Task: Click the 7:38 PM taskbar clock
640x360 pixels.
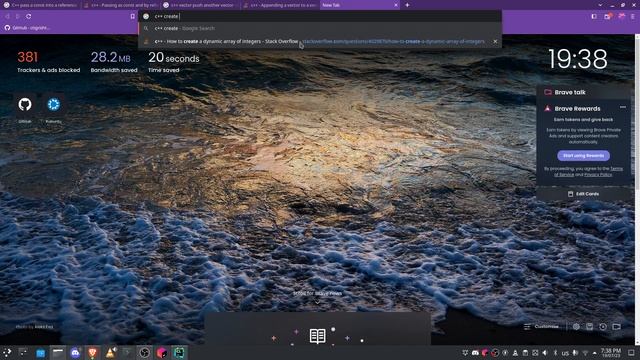Action: [611, 353]
